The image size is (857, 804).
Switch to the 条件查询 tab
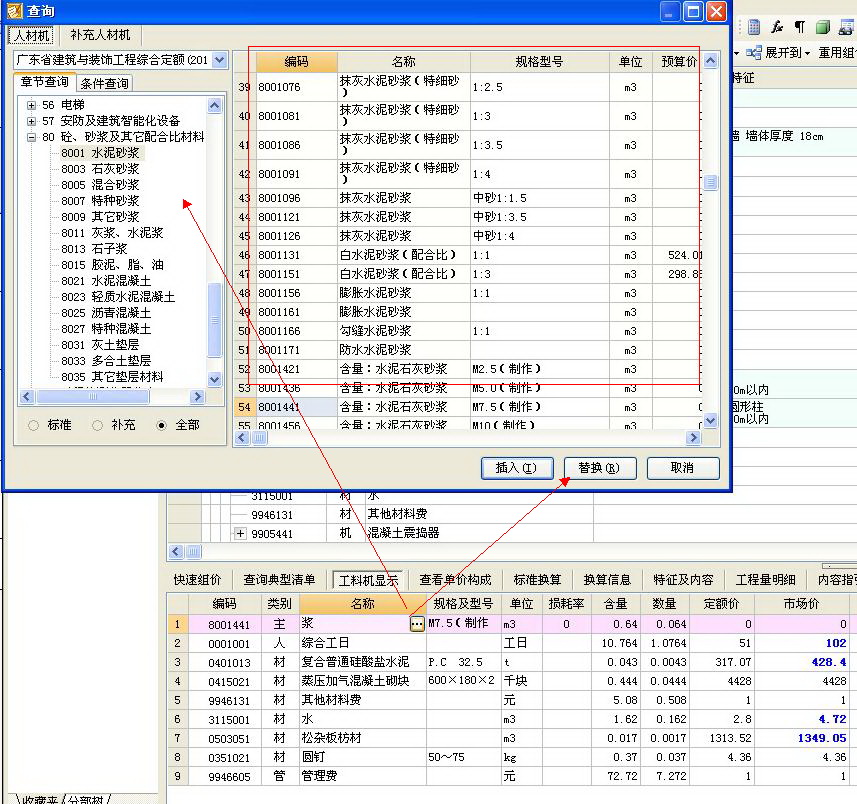coord(104,84)
